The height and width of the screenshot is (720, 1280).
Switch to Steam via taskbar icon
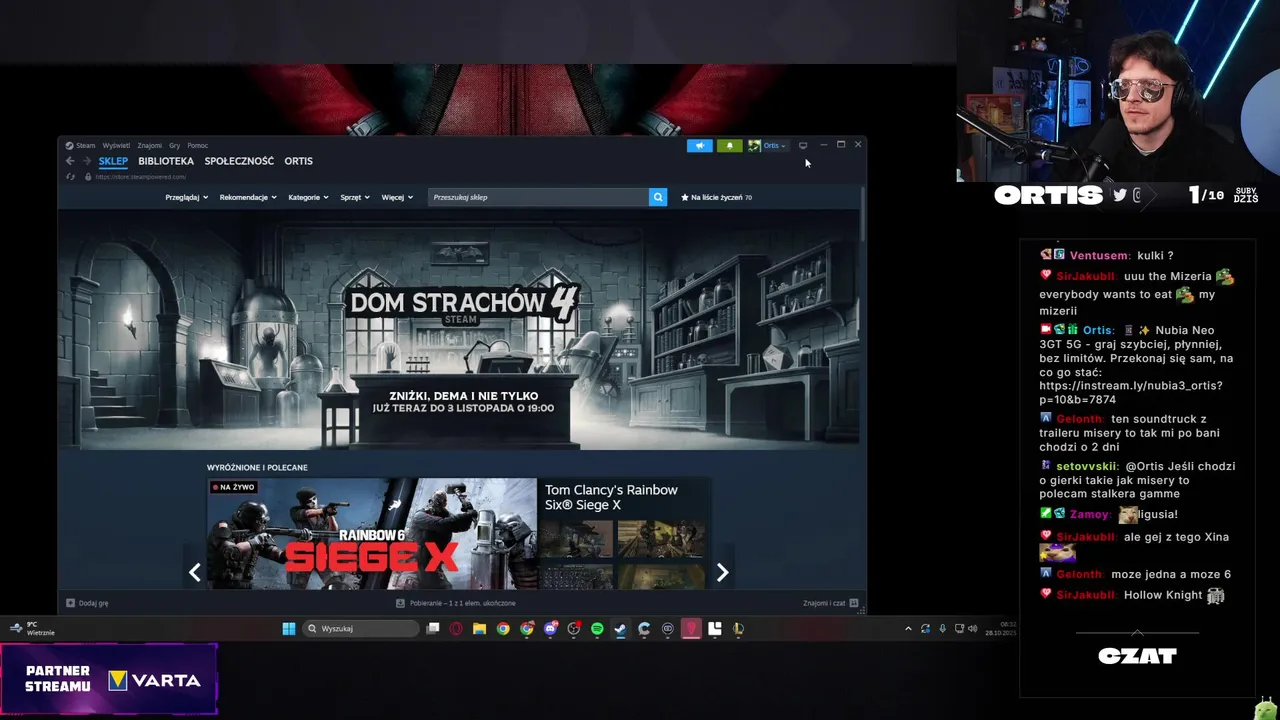(x=620, y=628)
